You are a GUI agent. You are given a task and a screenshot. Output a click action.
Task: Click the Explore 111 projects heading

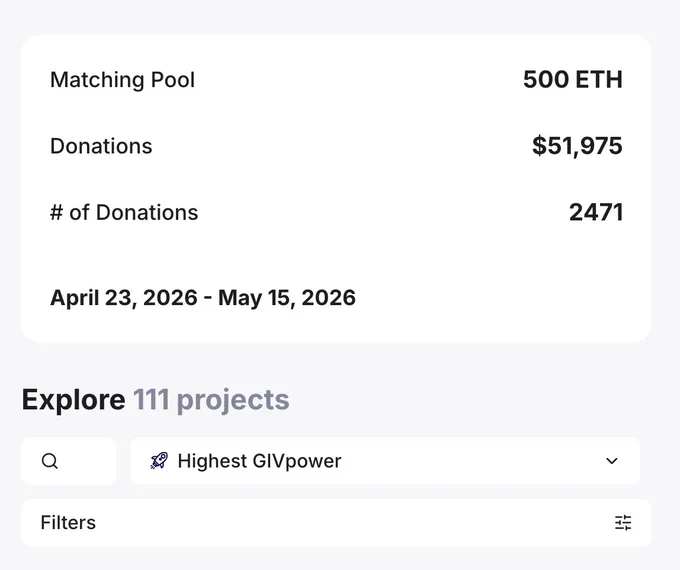[x=155, y=400]
